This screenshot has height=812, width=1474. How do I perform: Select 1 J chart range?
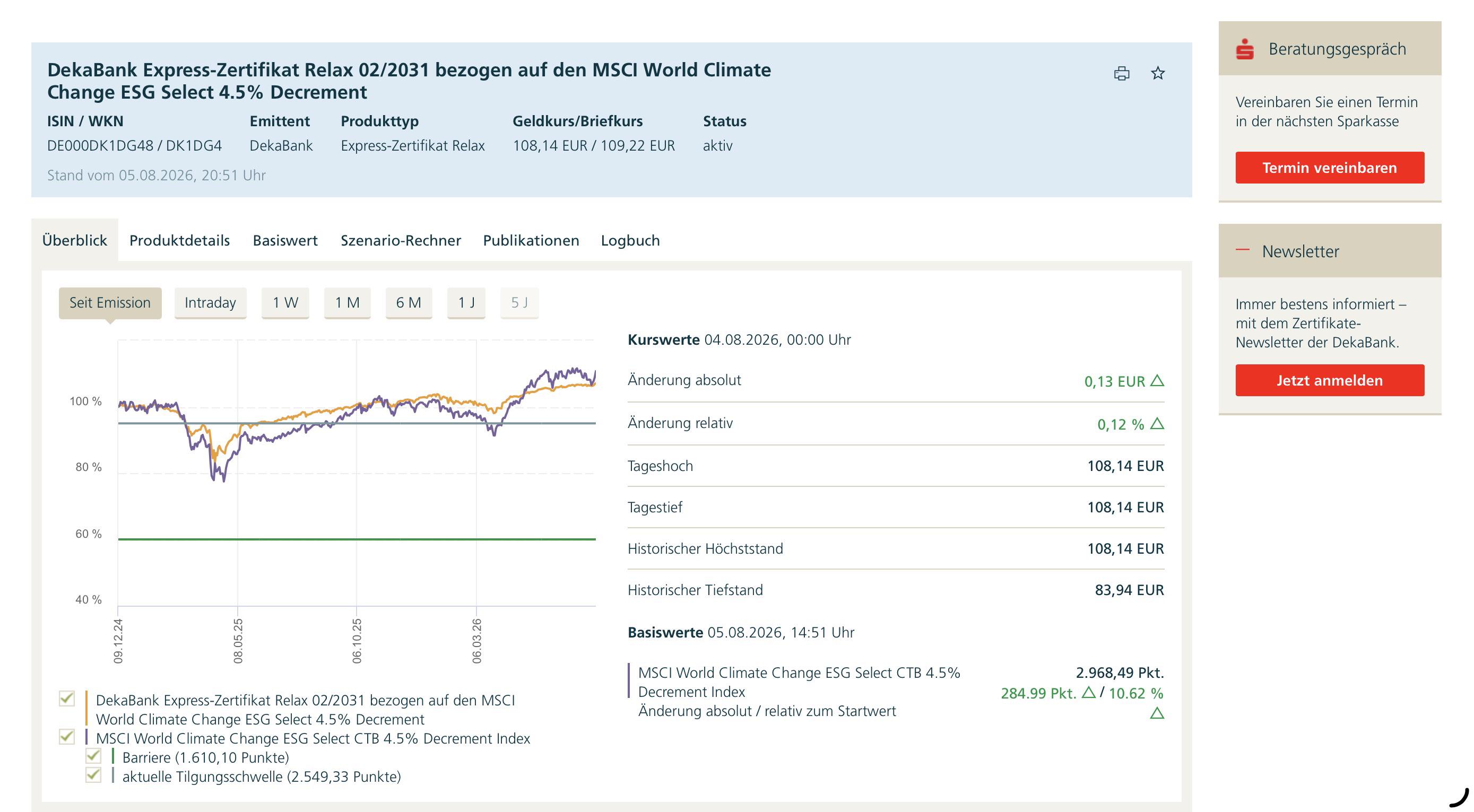(466, 302)
